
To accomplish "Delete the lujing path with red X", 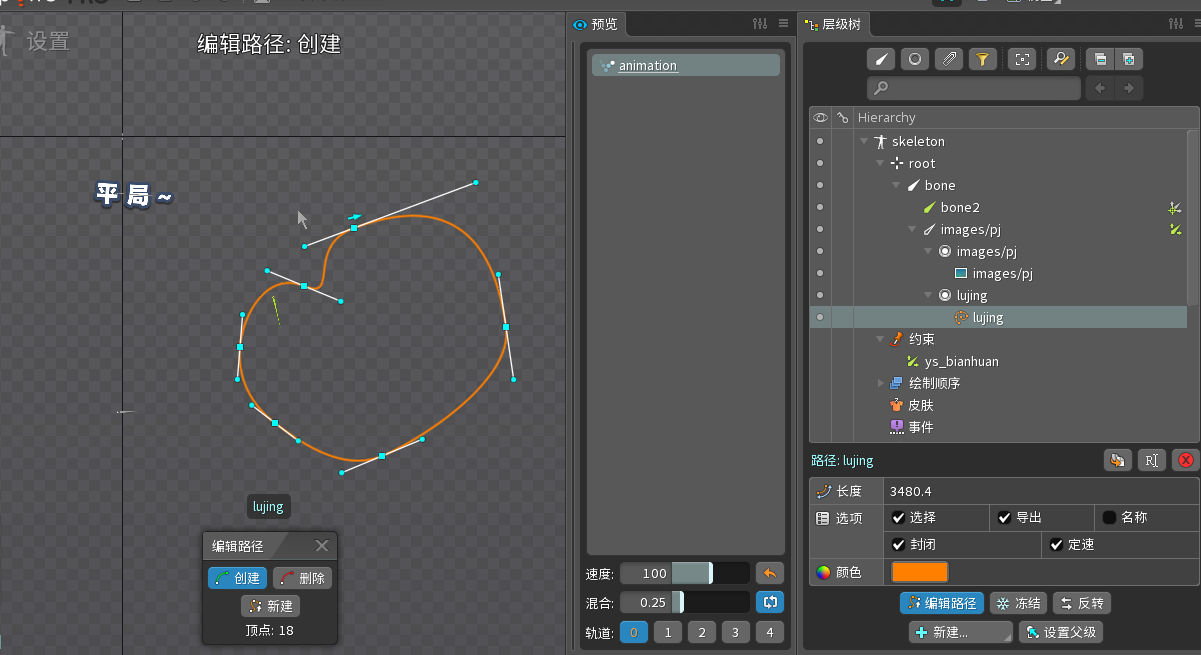I will point(1186,460).
